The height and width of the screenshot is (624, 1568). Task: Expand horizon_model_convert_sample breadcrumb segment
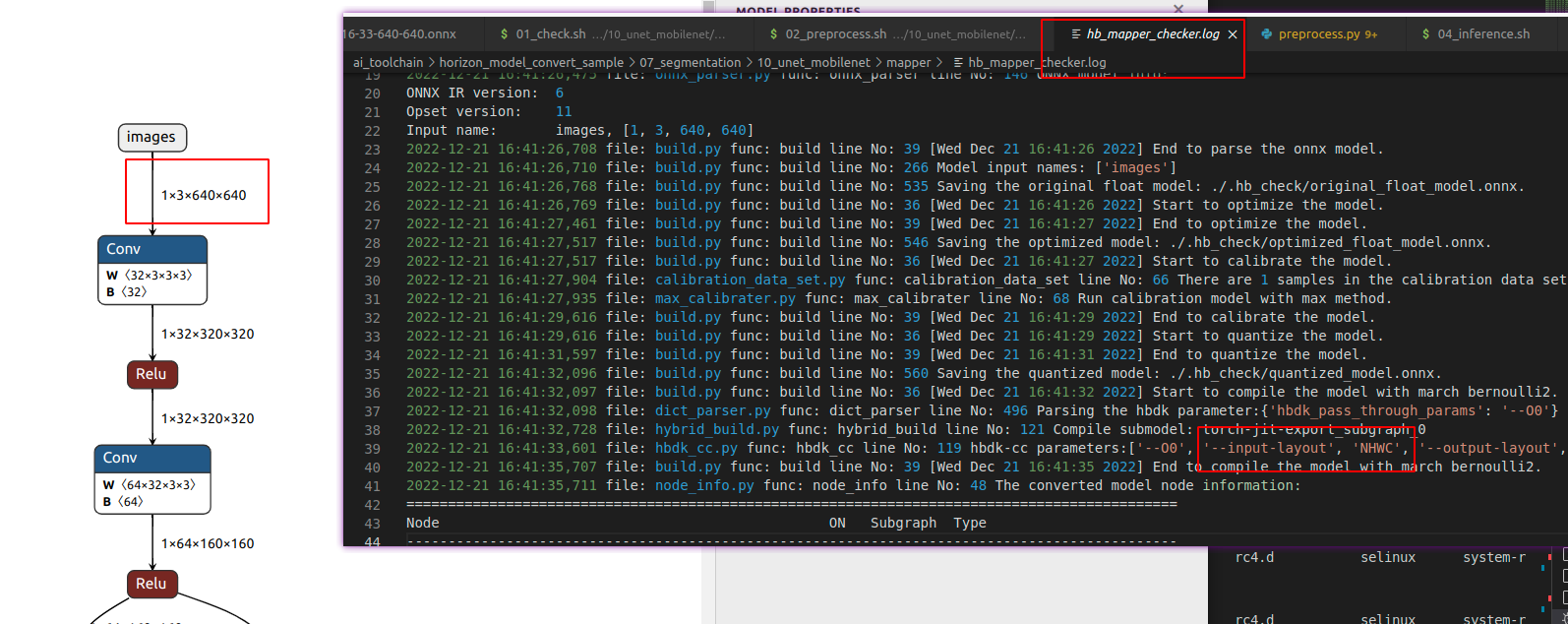531,62
